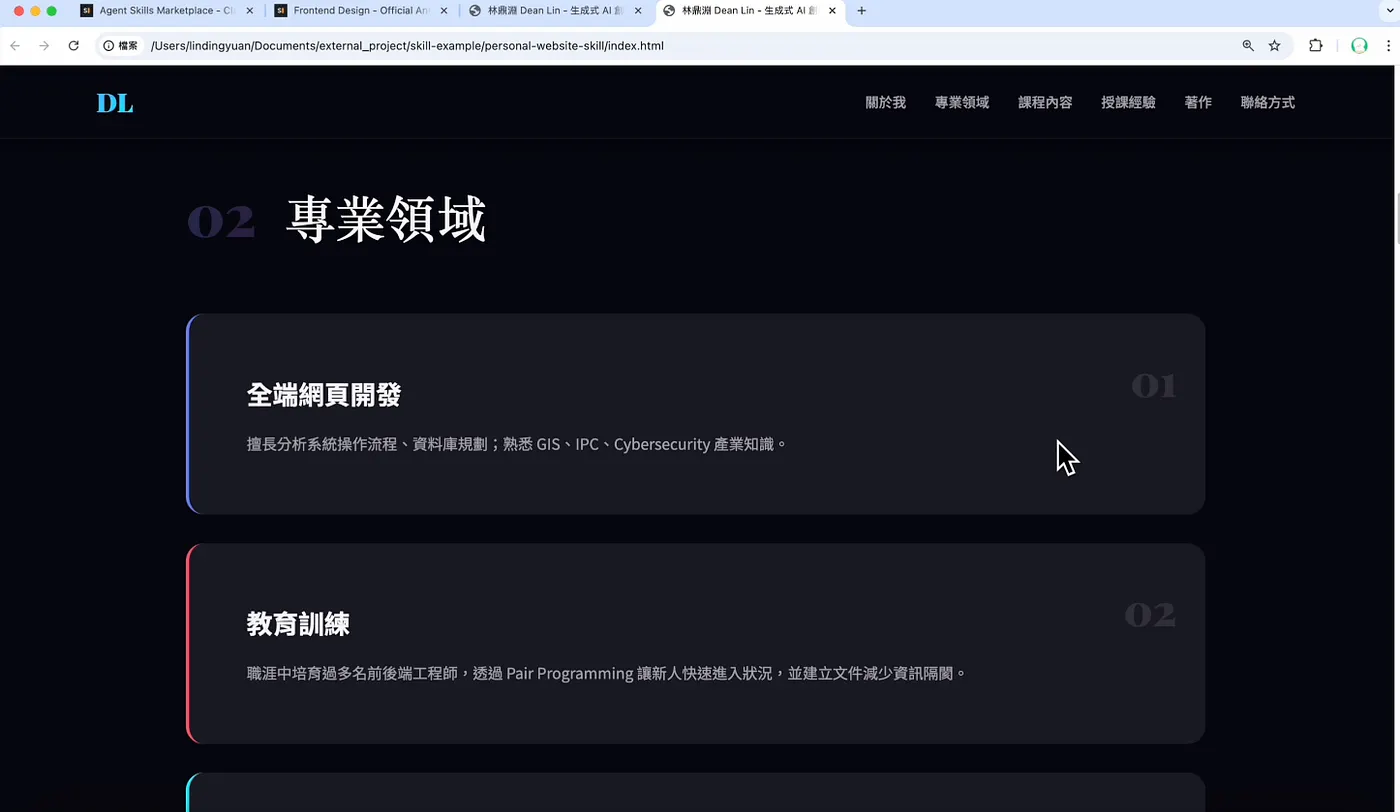This screenshot has height=812, width=1400.
Task: Click the 專業領域 section heading
Action: 386,219
